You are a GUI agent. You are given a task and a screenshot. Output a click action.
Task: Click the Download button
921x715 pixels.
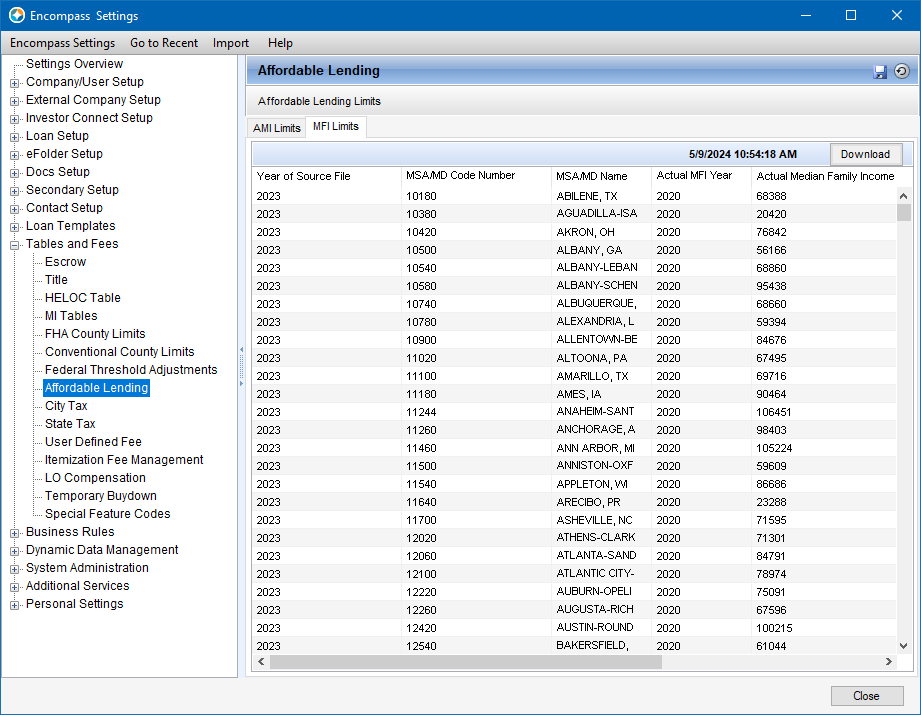(865, 154)
